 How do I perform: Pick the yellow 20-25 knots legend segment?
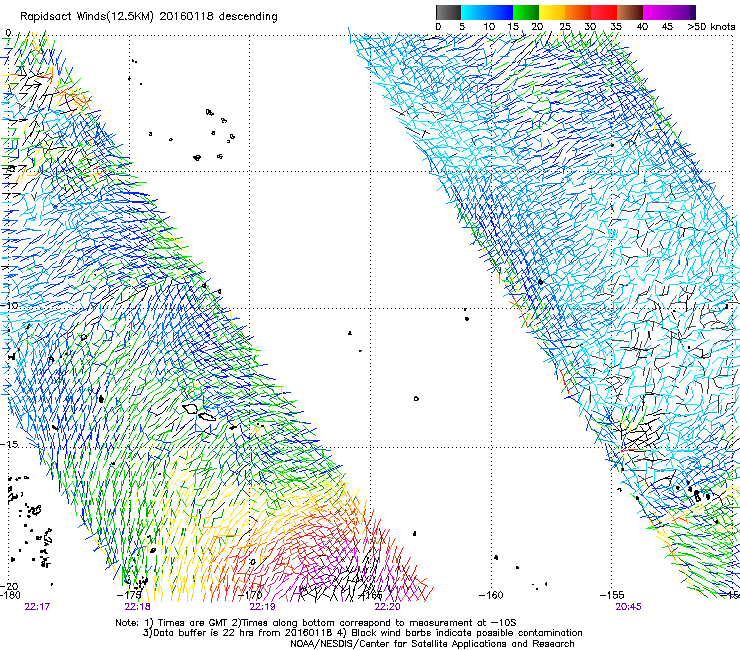552,12
